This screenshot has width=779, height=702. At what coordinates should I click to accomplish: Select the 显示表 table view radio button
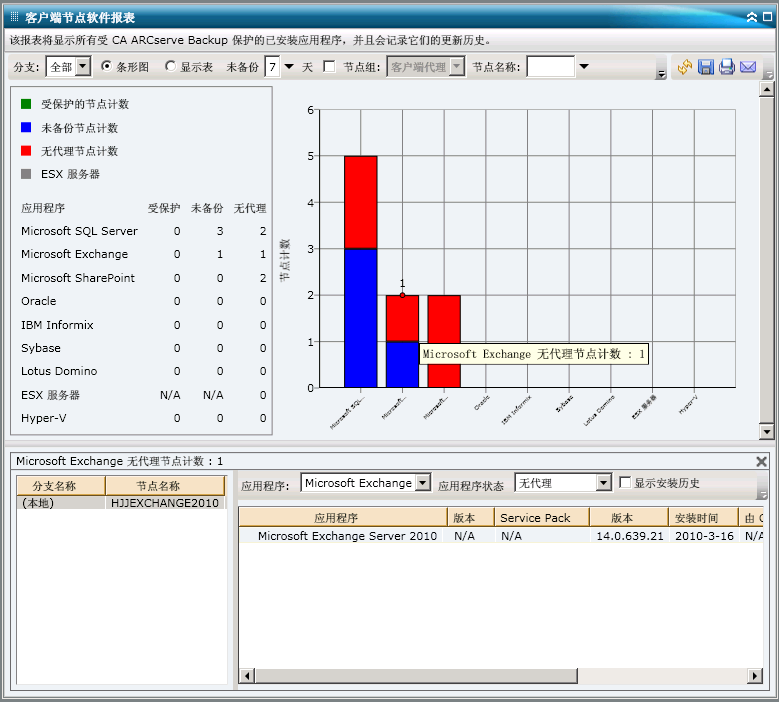point(170,66)
